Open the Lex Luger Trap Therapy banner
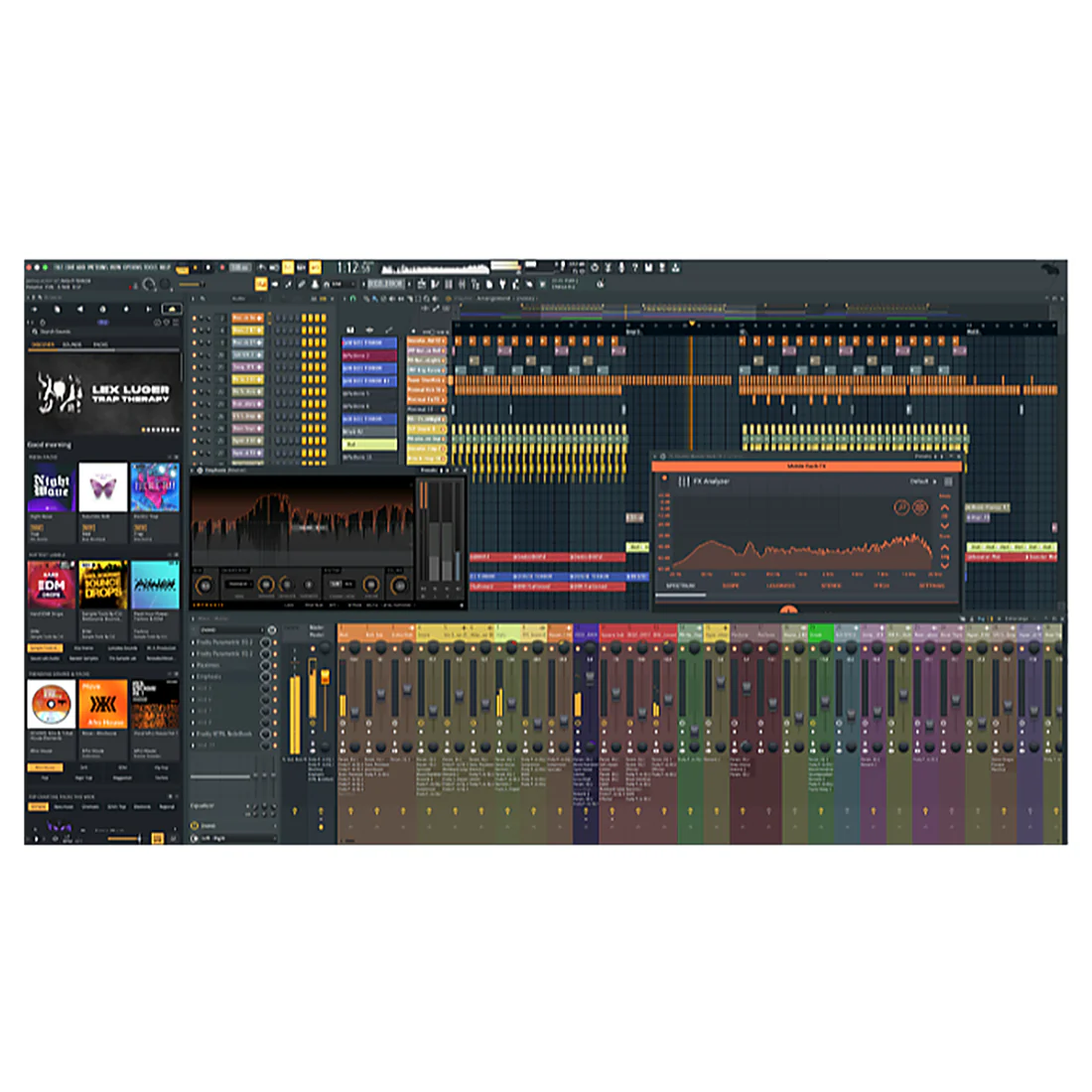The width and height of the screenshot is (1092, 1092). (102, 393)
